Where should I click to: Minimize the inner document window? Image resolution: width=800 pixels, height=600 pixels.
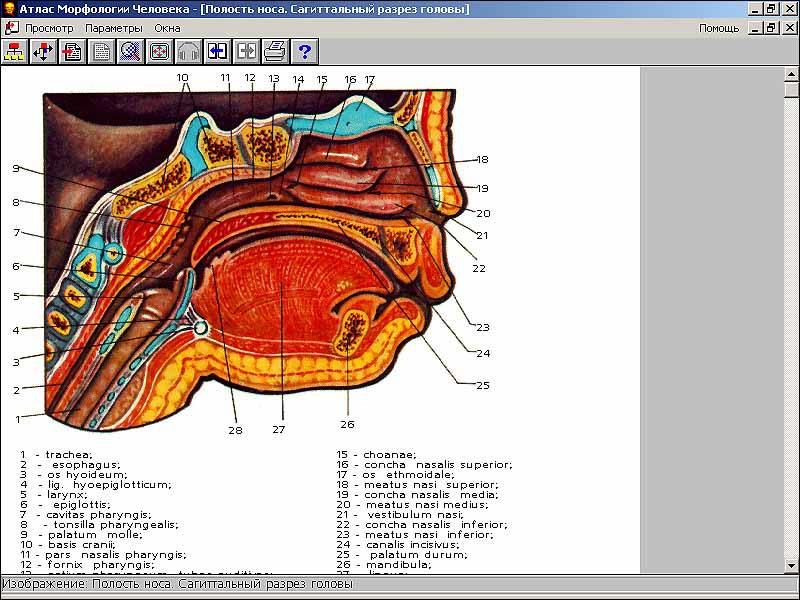[755, 28]
